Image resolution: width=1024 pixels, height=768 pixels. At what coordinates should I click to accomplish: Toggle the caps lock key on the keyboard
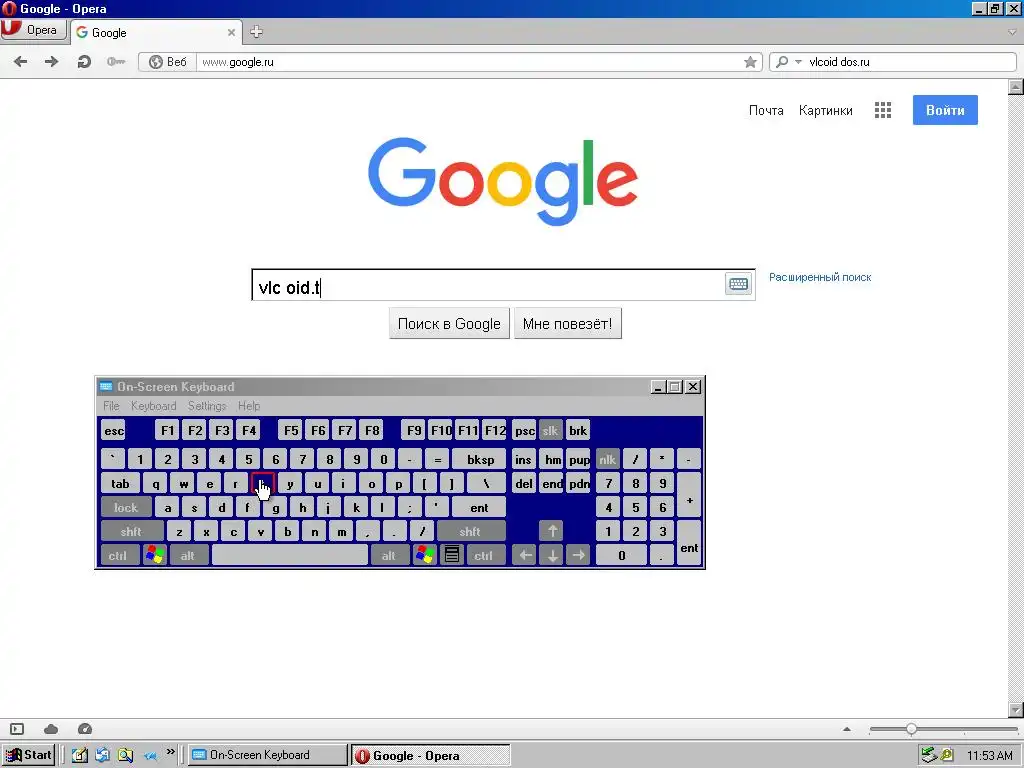click(126, 507)
